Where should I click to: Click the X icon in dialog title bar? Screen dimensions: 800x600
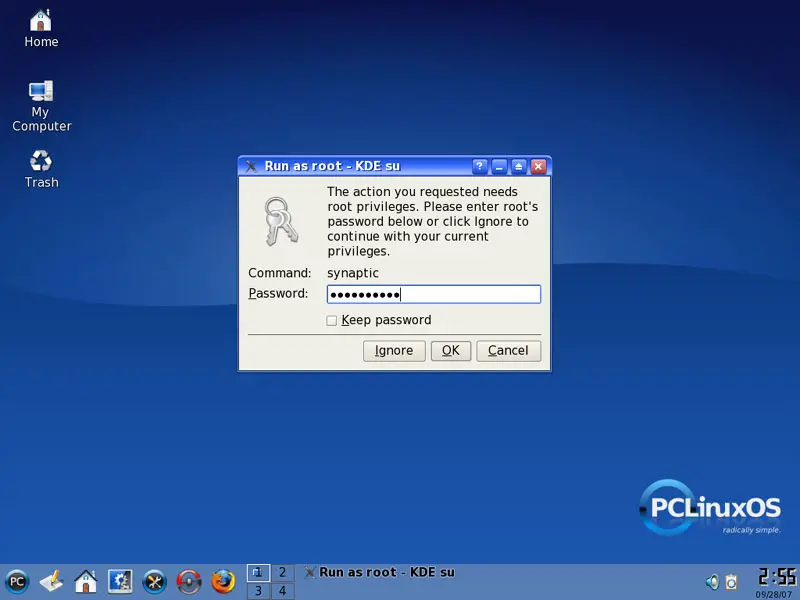pyautogui.click(x=251, y=166)
